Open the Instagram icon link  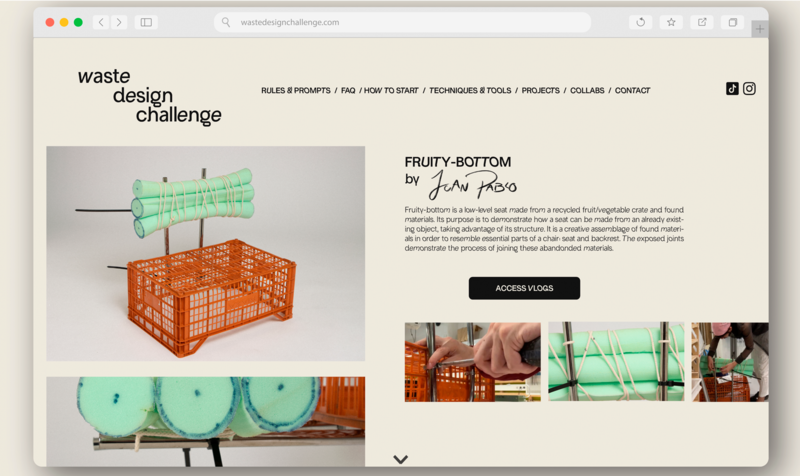tap(749, 89)
